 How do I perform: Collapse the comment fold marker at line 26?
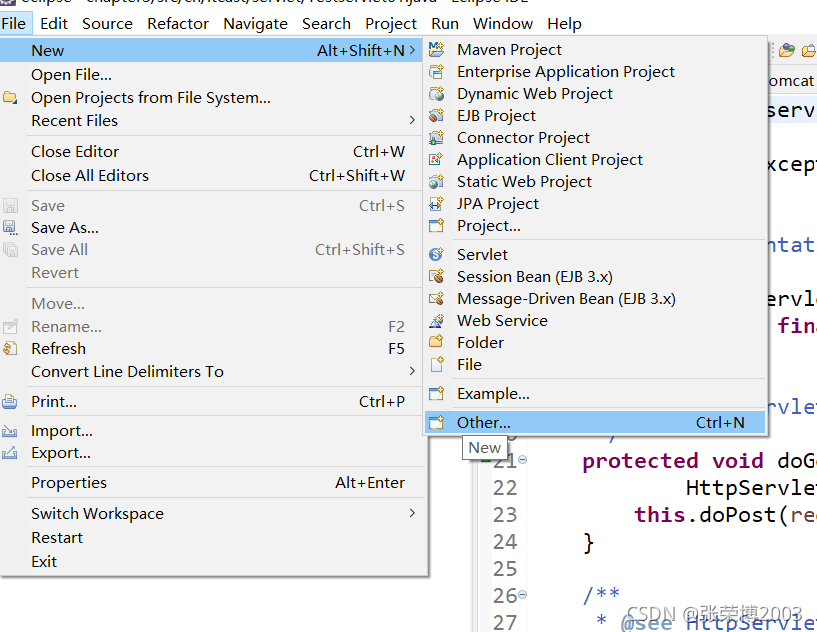pyautogui.click(x=522, y=594)
